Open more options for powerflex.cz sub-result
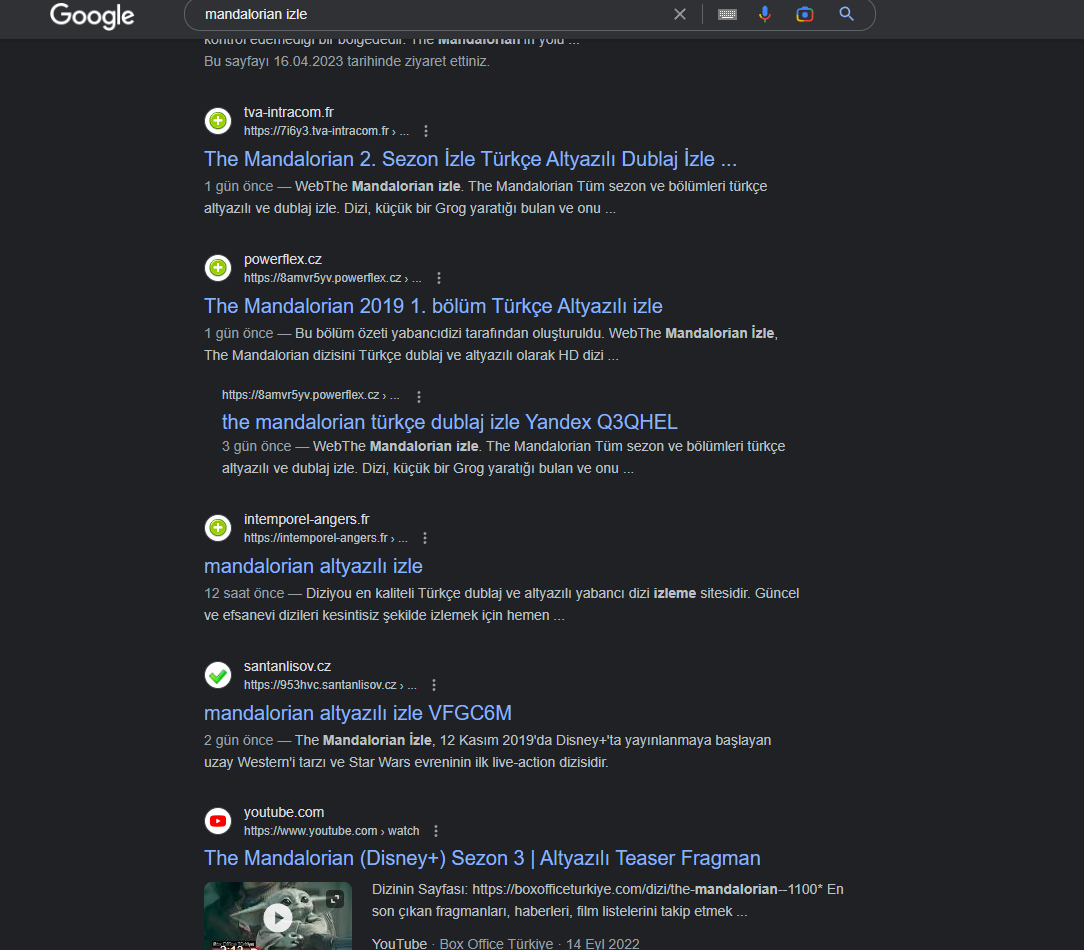Viewport: 1084px width, 950px height. click(418, 396)
